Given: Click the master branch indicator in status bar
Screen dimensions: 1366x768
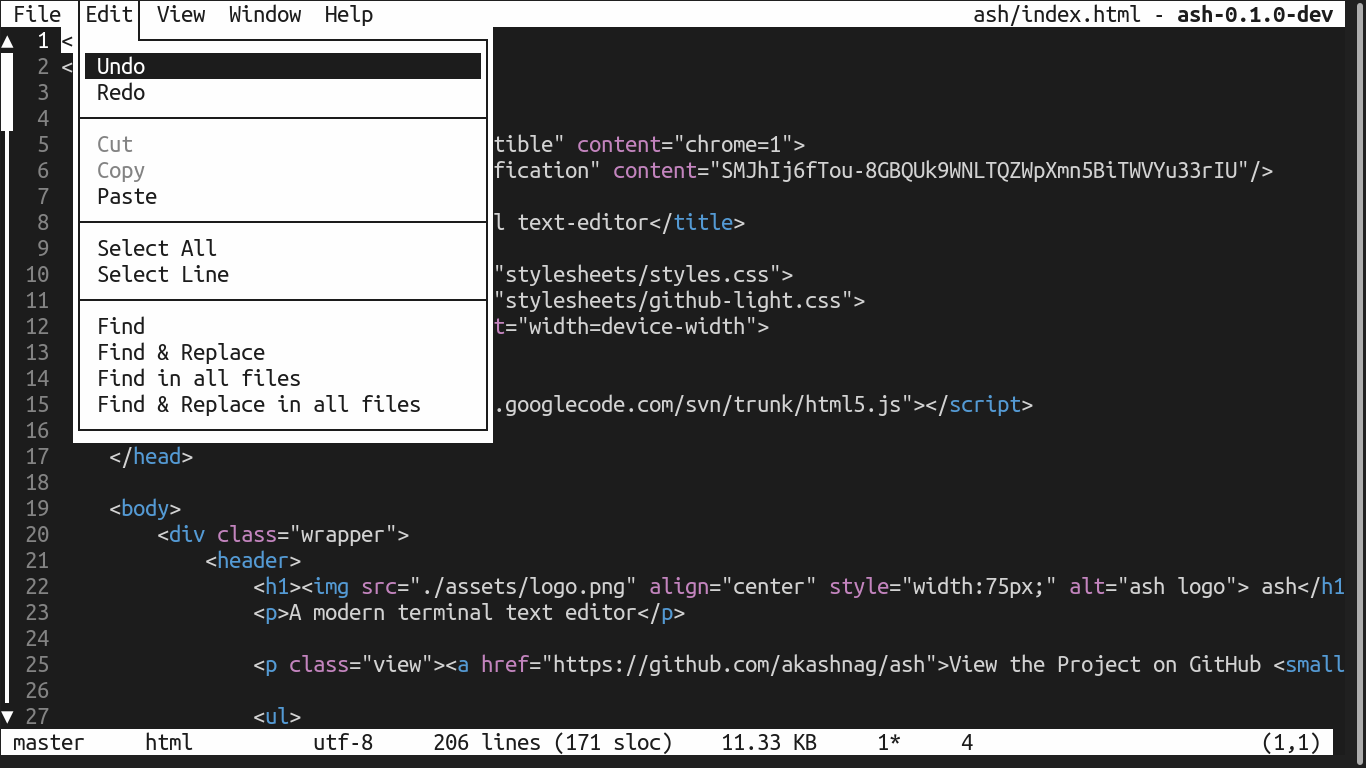Looking at the screenshot, I should tap(47, 742).
